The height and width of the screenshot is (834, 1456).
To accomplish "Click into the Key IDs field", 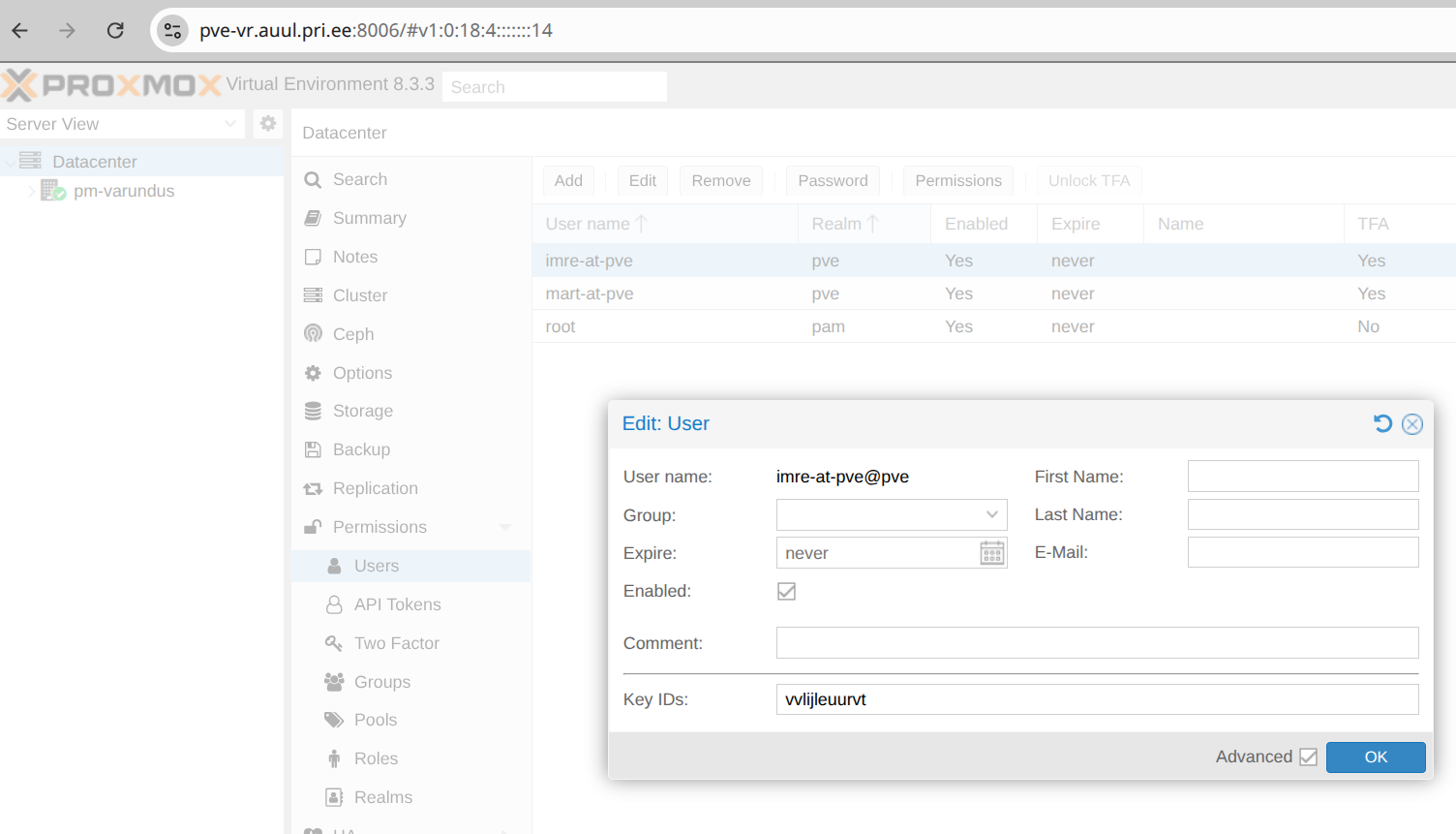I will 1097,699.
